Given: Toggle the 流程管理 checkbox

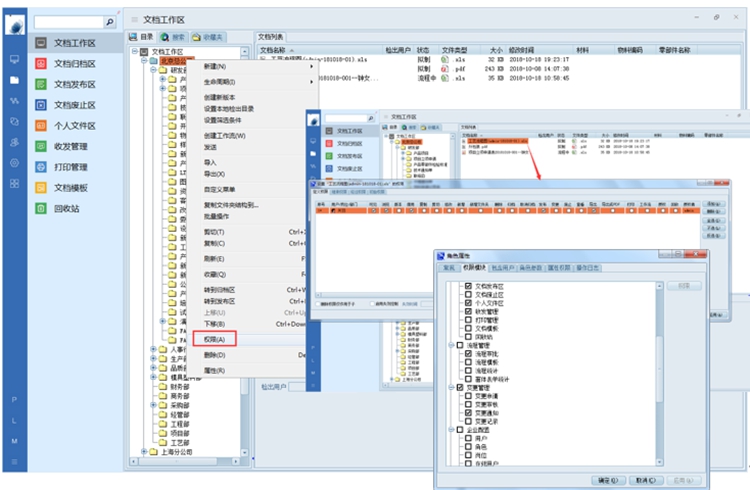Looking at the screenshot, I should [x=460, y=346].
